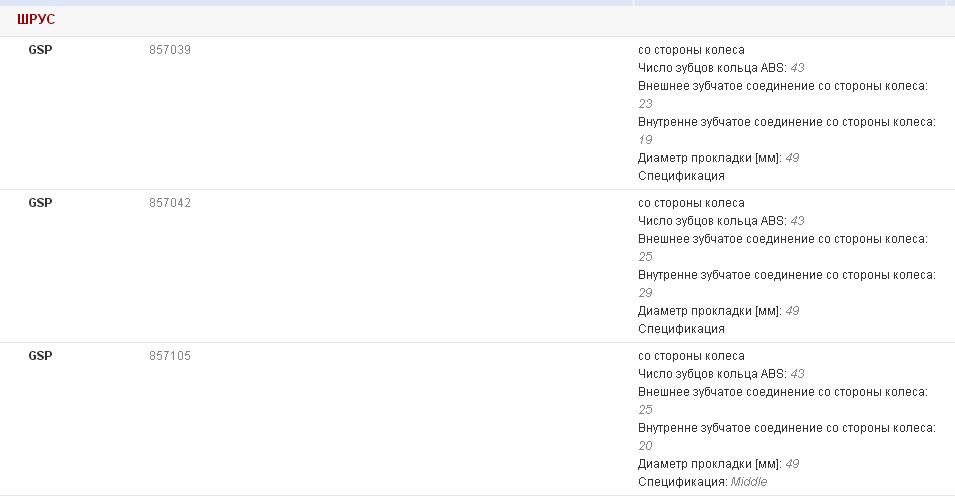Open part number 857039
Screen dimensions: 955x501
pyautogui.click(x=170, y=50)
